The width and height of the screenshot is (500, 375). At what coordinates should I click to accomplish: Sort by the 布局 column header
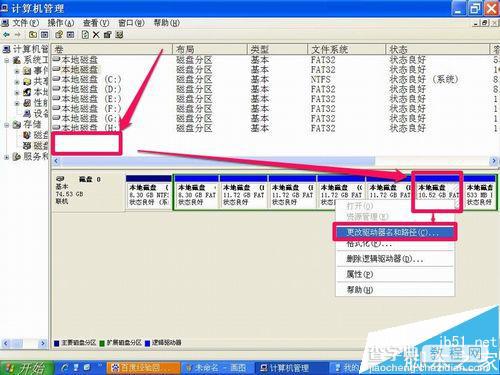(x=210, y=50)
